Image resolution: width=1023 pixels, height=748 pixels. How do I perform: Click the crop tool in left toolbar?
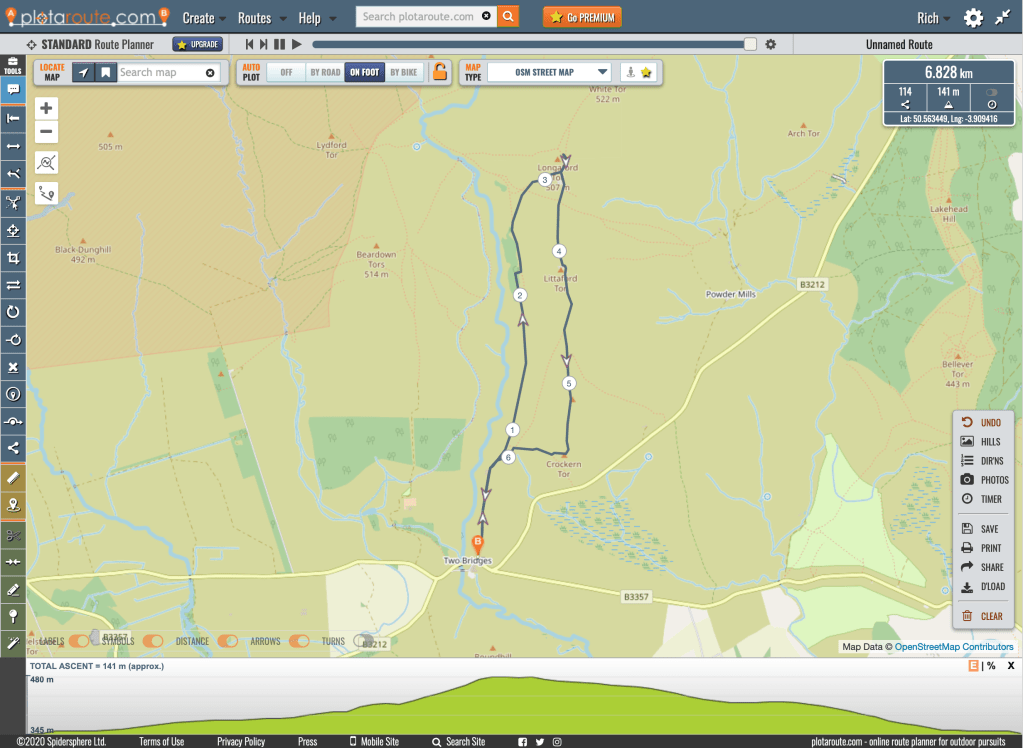[x=13, y=258]
